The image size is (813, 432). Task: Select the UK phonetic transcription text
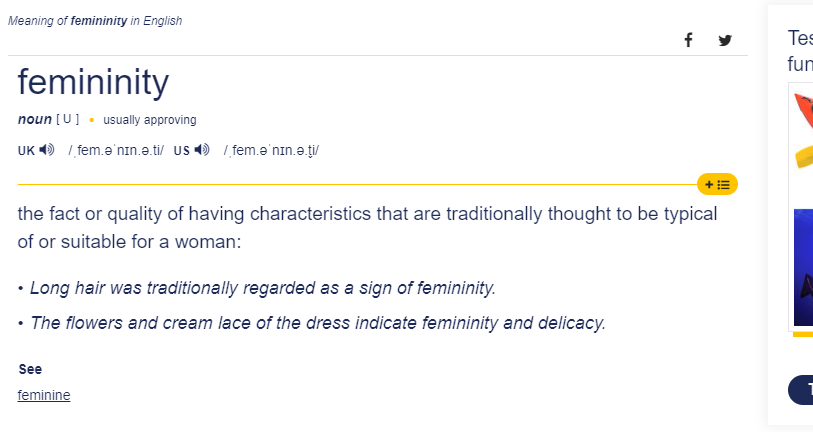coord(116,150)
